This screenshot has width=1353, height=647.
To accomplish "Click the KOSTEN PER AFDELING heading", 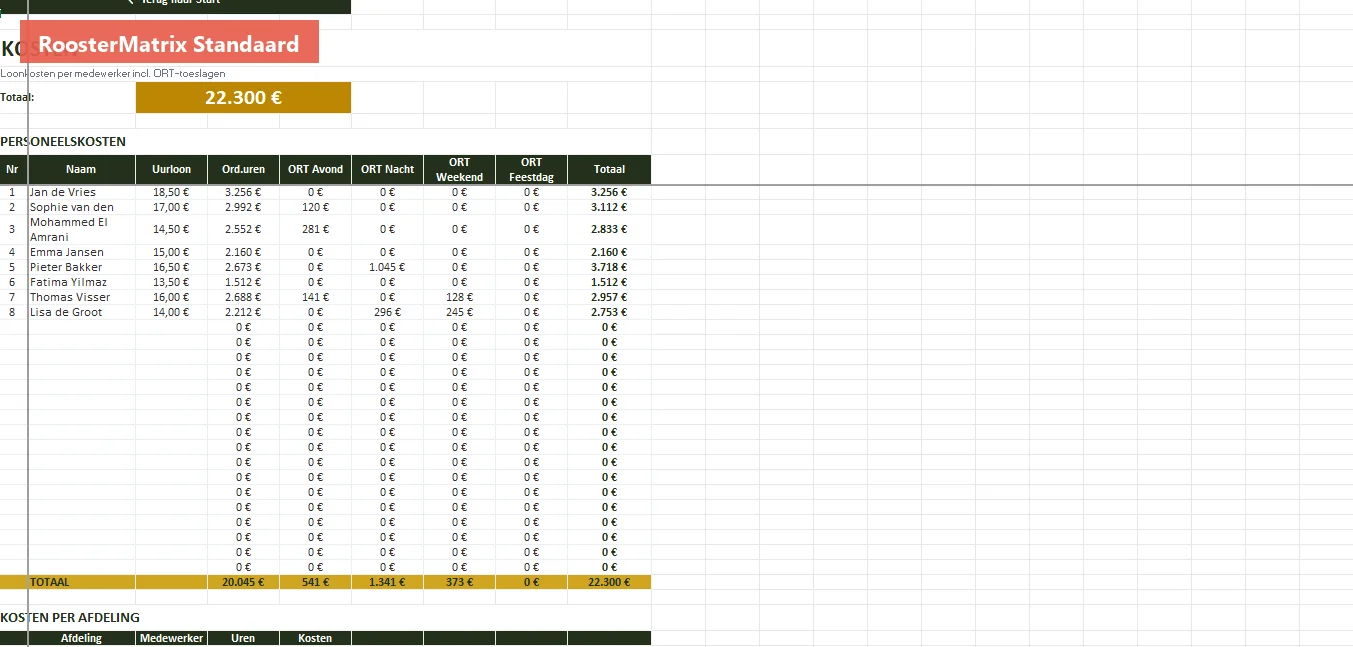I will tap(70, 618).
